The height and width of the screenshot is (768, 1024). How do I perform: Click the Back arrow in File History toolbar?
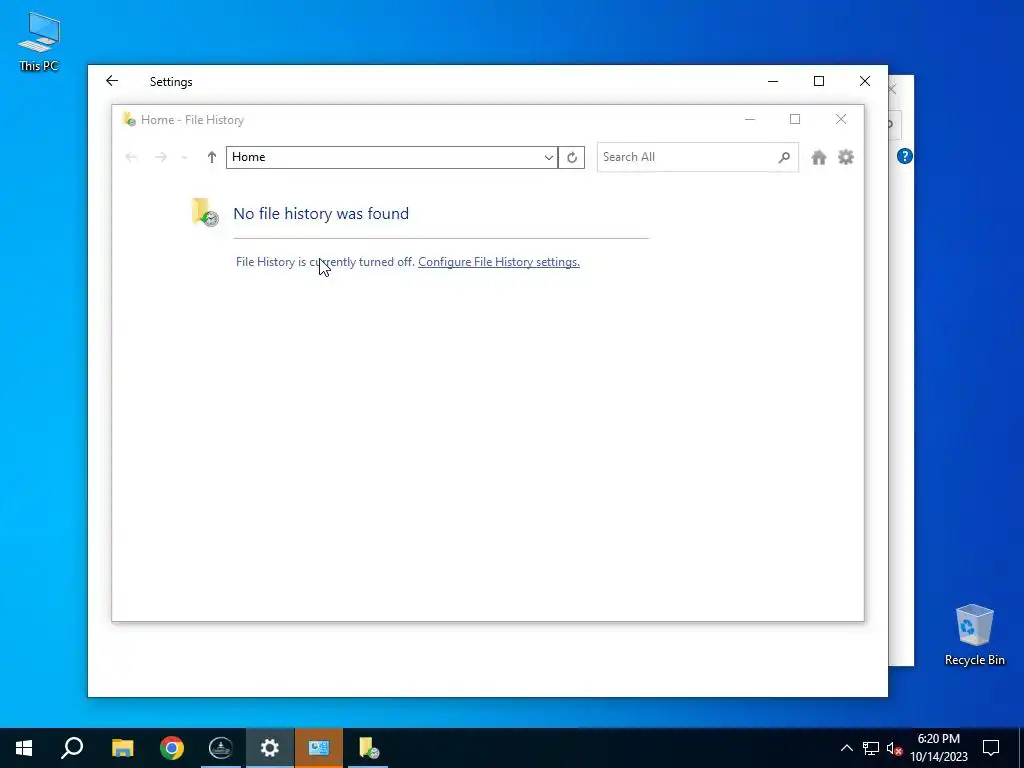(131, 157)
